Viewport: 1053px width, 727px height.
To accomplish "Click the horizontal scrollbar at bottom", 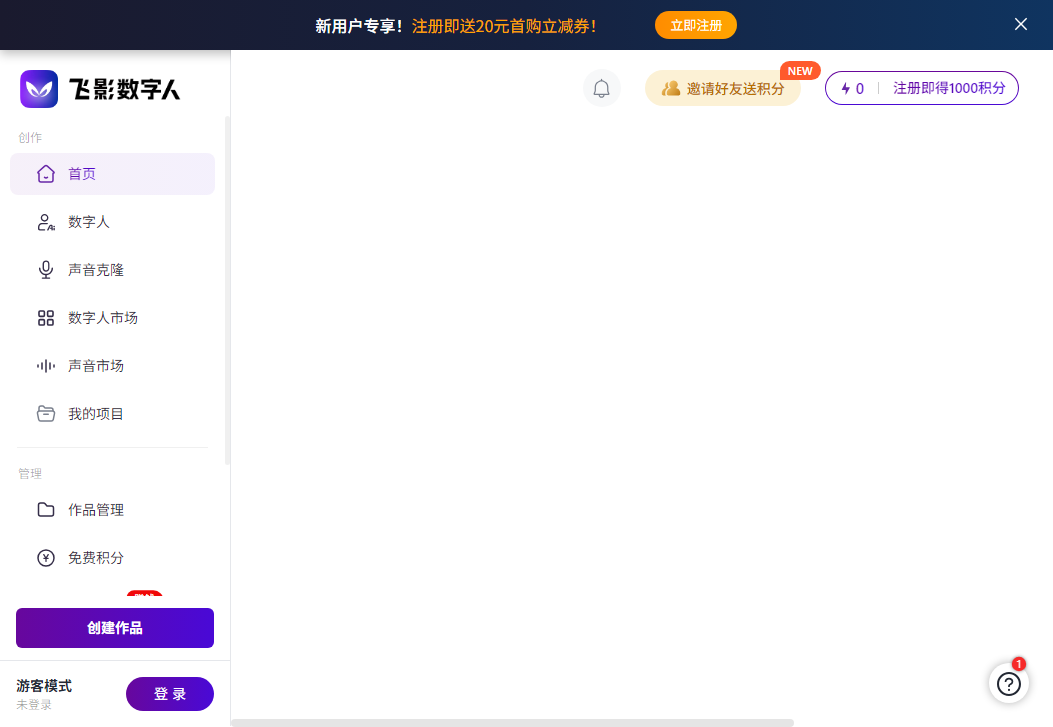I will pos(512,723).
